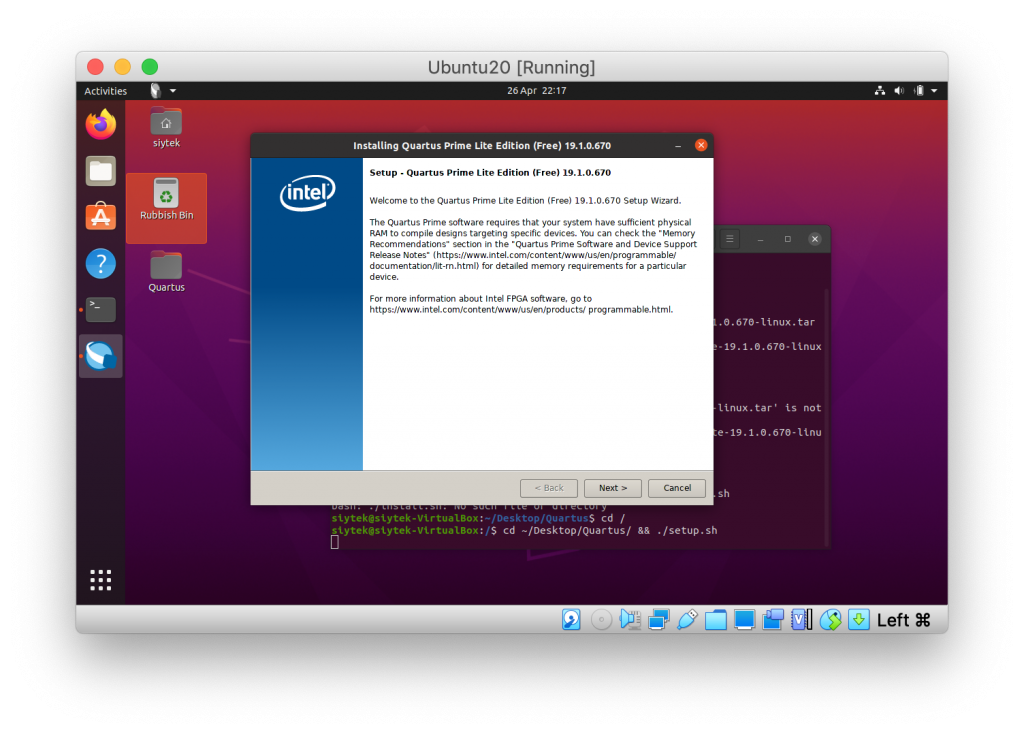1024x734 pixels.
Task: Open the terminal hamburger menu
Action: click(x=729, y=239)
